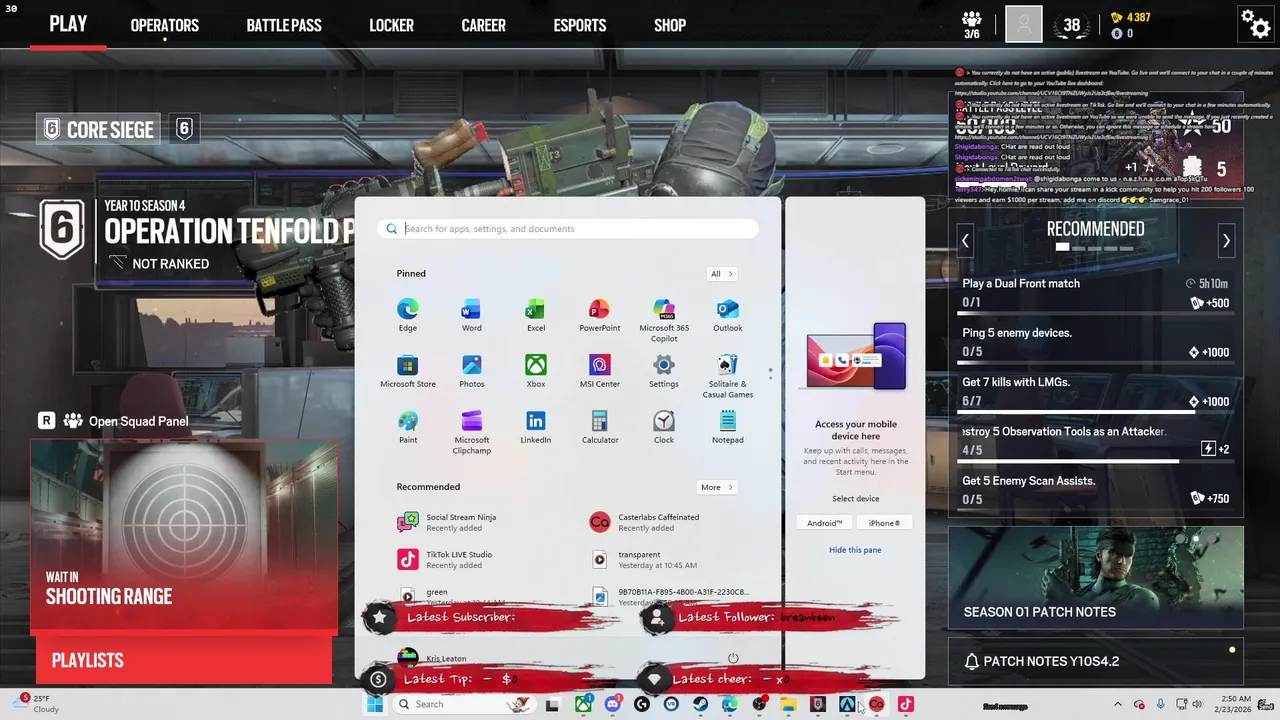The width and height of the screenshot is (1280, 720).
Task: Expand More recommended items
Action: click(716, 487)
